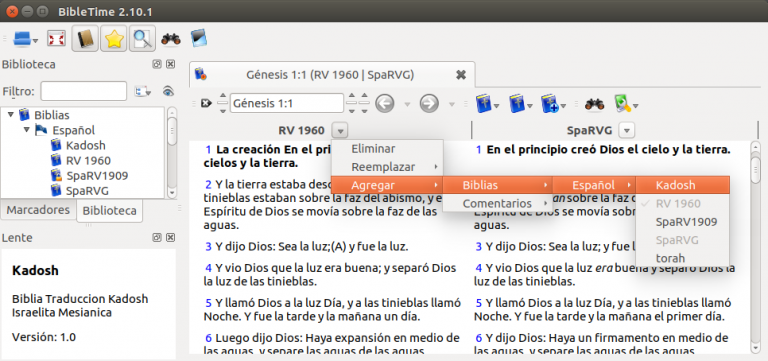Open the Comentarios submenu entry
Screen dimensions: 768x361
(x=498, y=203)
